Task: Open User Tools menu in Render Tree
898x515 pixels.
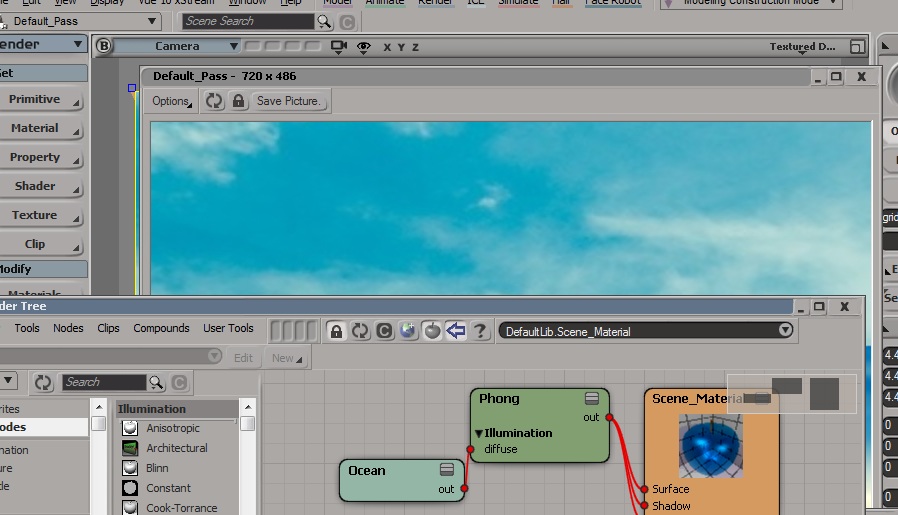Action: coord(228,328)
